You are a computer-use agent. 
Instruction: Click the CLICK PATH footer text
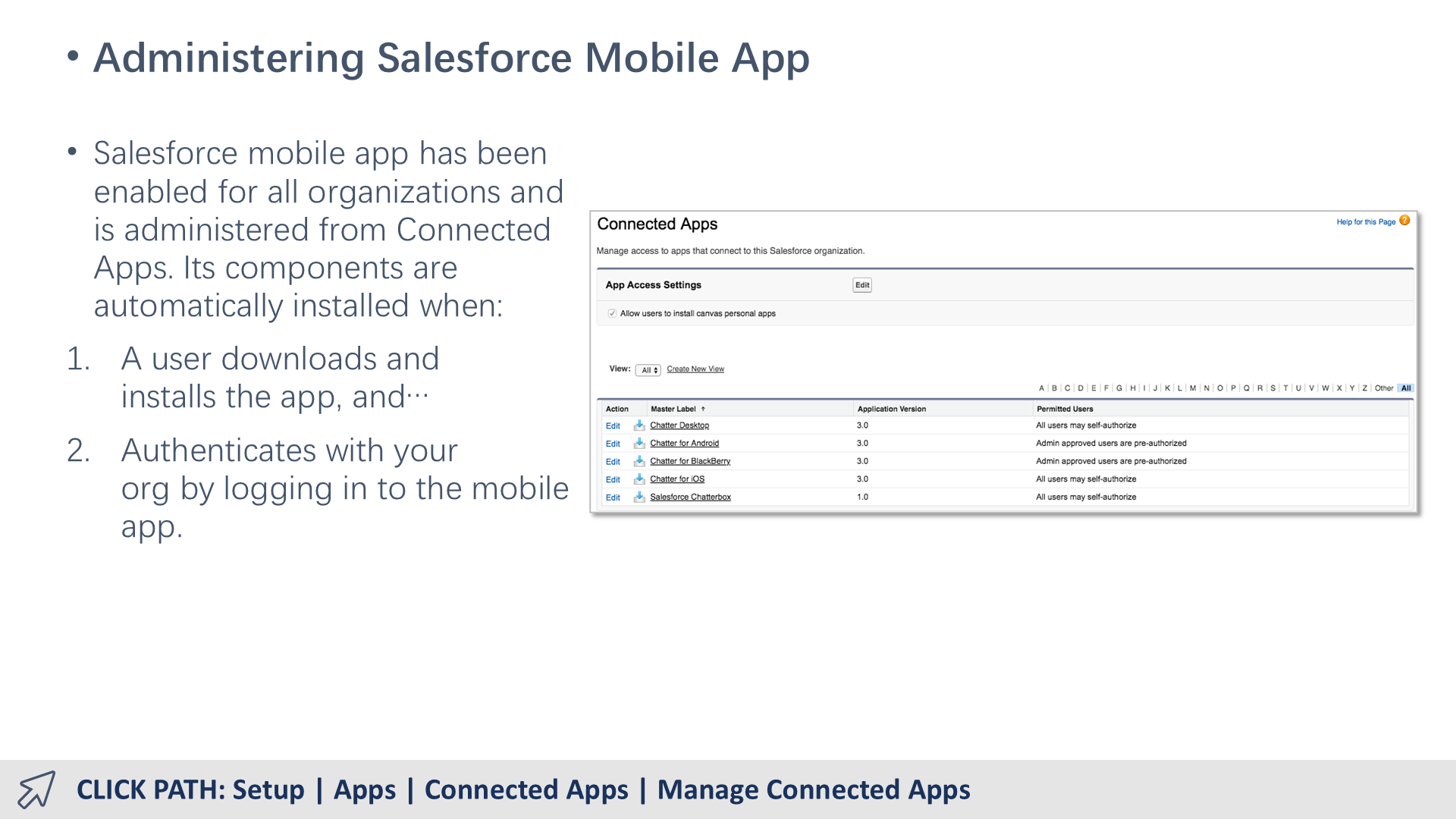[523, 789]
